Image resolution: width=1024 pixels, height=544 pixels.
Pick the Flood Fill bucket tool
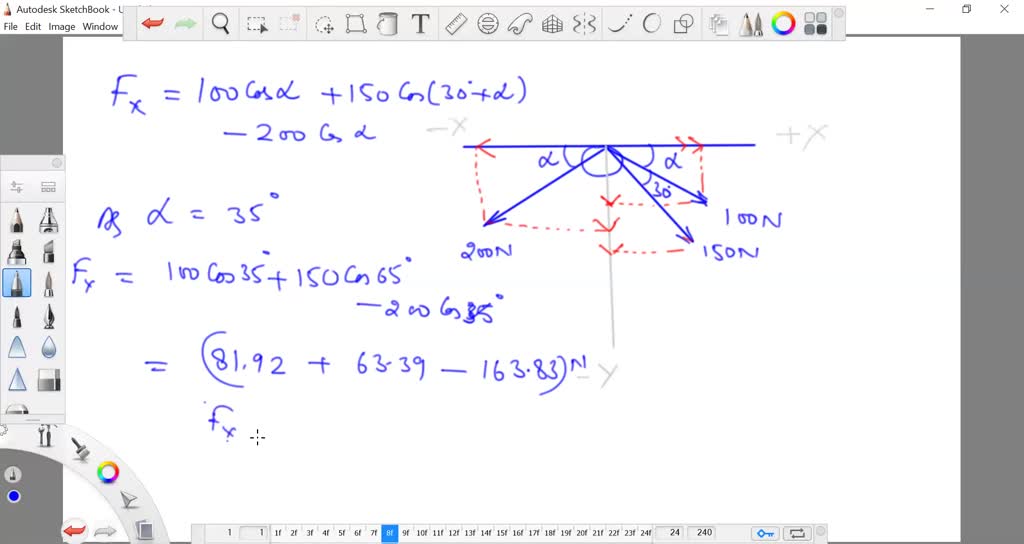(387, 24)
